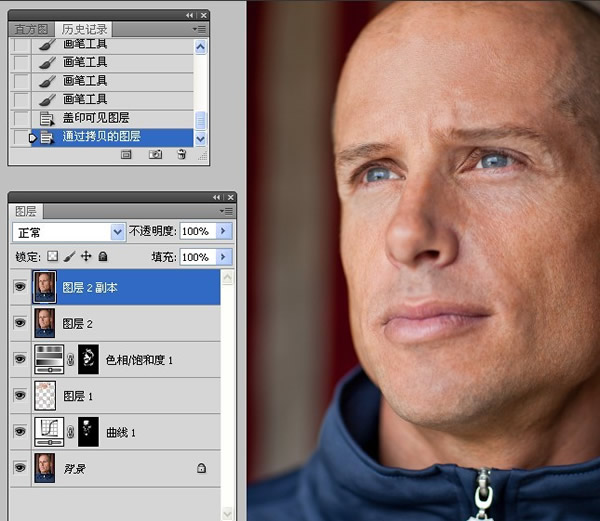Select the 历史记录 tab
600x521 pixels.
click(84, 29)
